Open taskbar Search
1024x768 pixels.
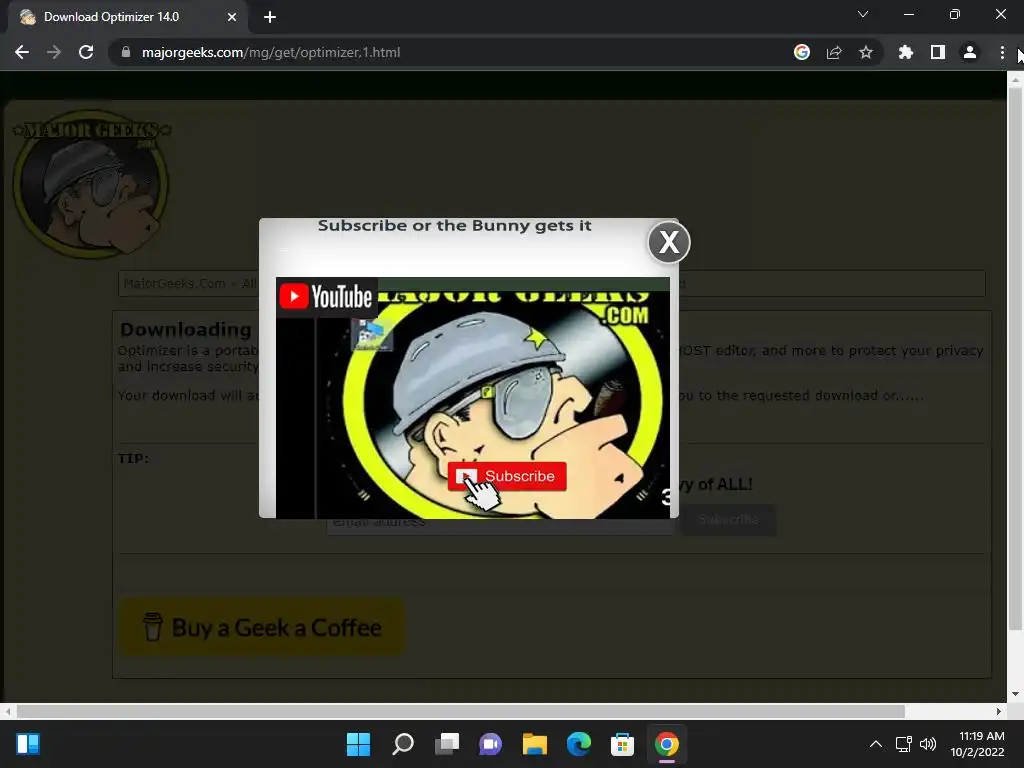[x=402, y=744]
